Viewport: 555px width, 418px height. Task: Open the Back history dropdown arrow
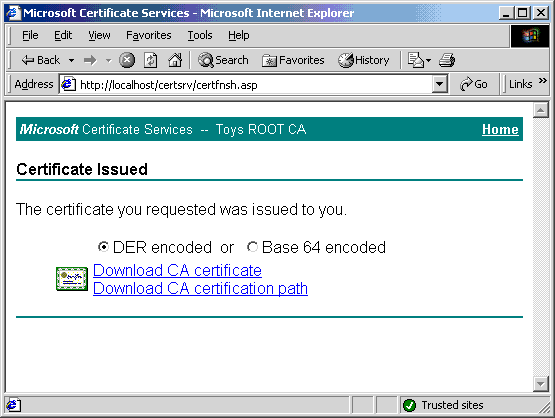pos(71,61)
